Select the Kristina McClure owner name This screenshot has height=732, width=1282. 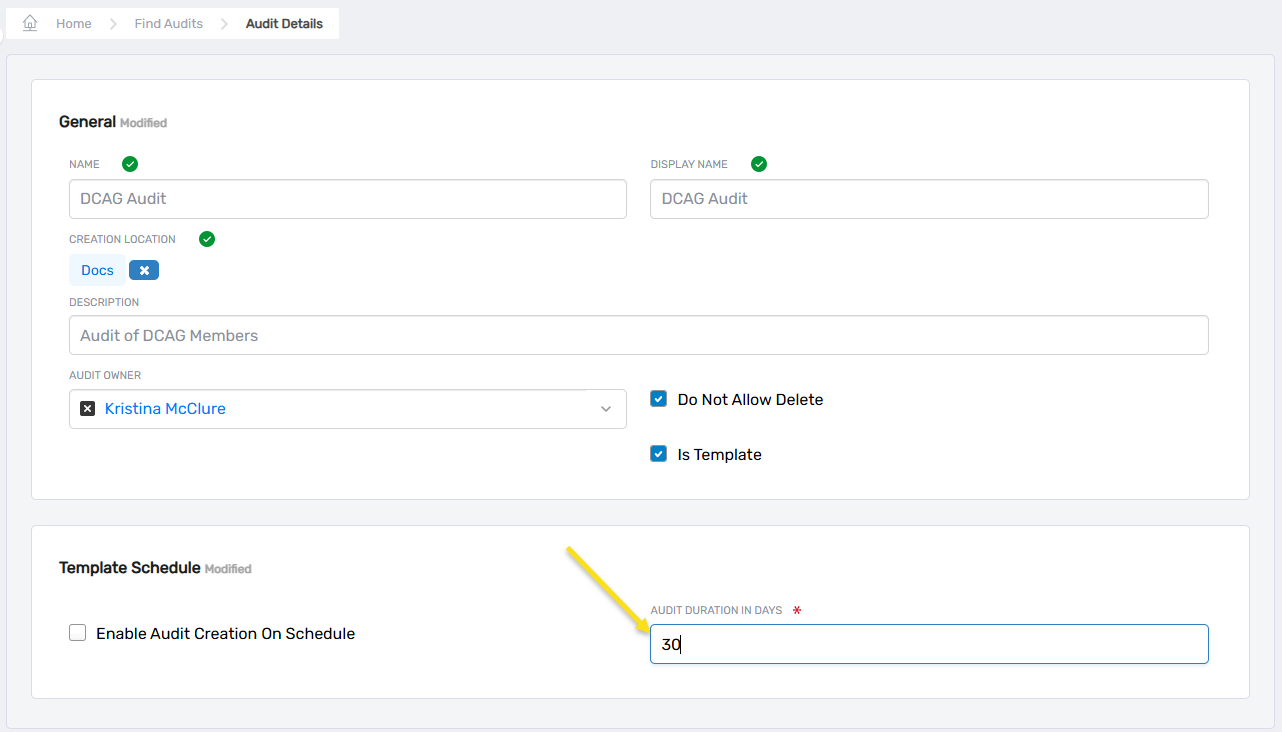(x=165, y=408)
